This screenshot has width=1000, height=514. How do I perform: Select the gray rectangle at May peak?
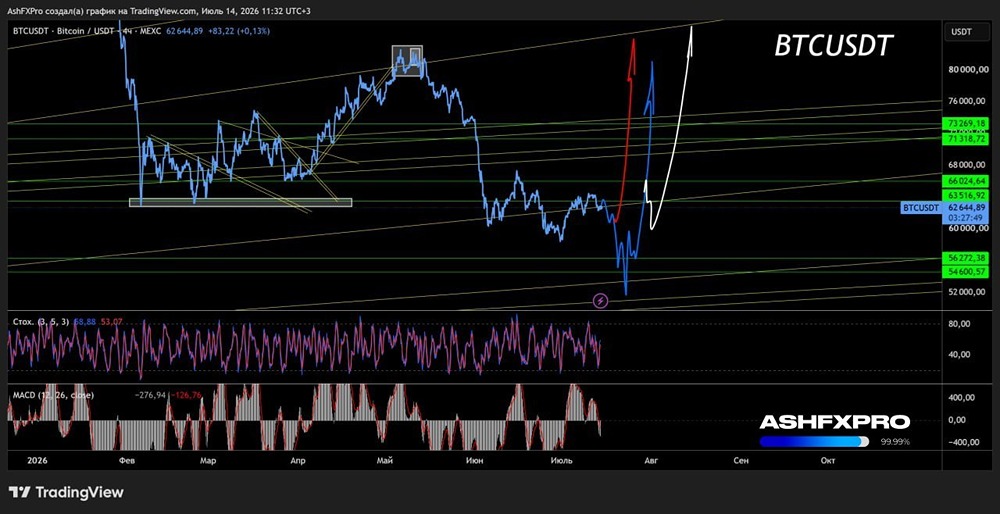[x=407, y=61]
